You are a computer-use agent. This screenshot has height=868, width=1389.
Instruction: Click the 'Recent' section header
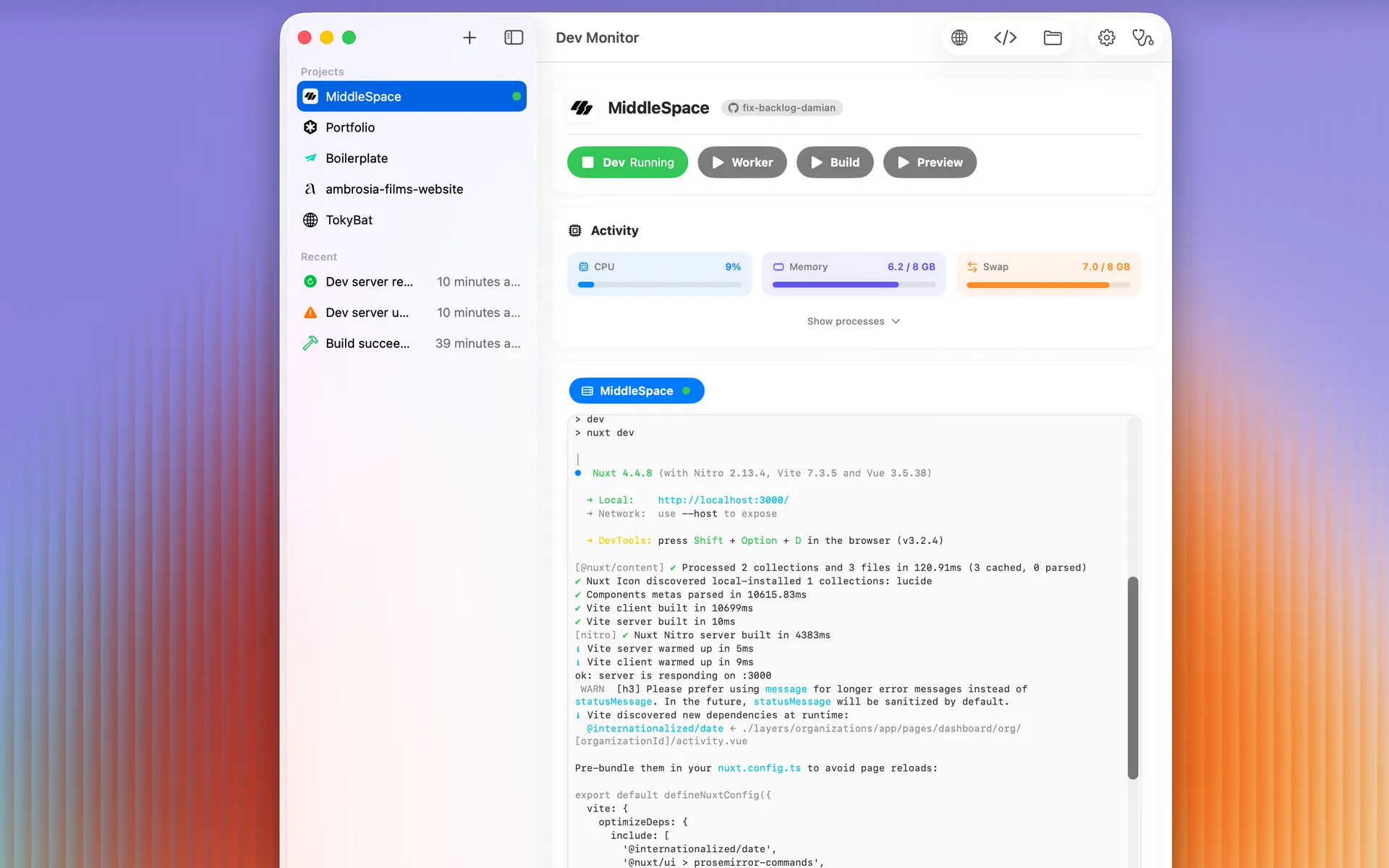319,257
